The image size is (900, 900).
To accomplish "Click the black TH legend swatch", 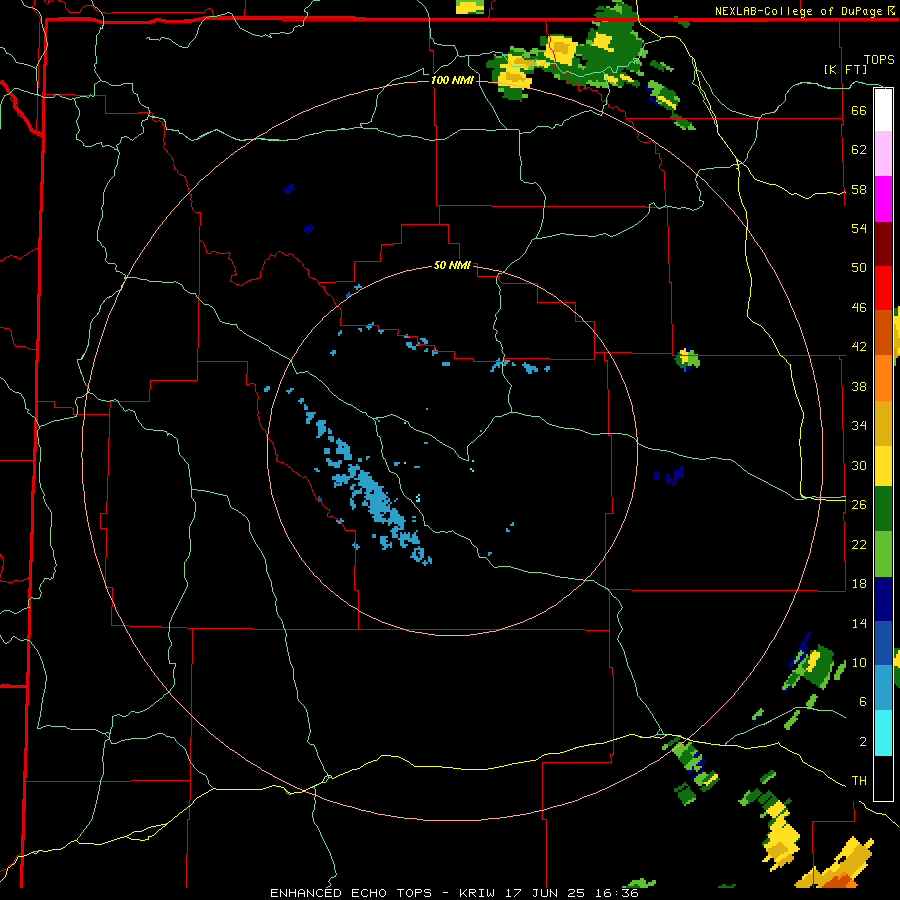I will click(x=883, y=778).
